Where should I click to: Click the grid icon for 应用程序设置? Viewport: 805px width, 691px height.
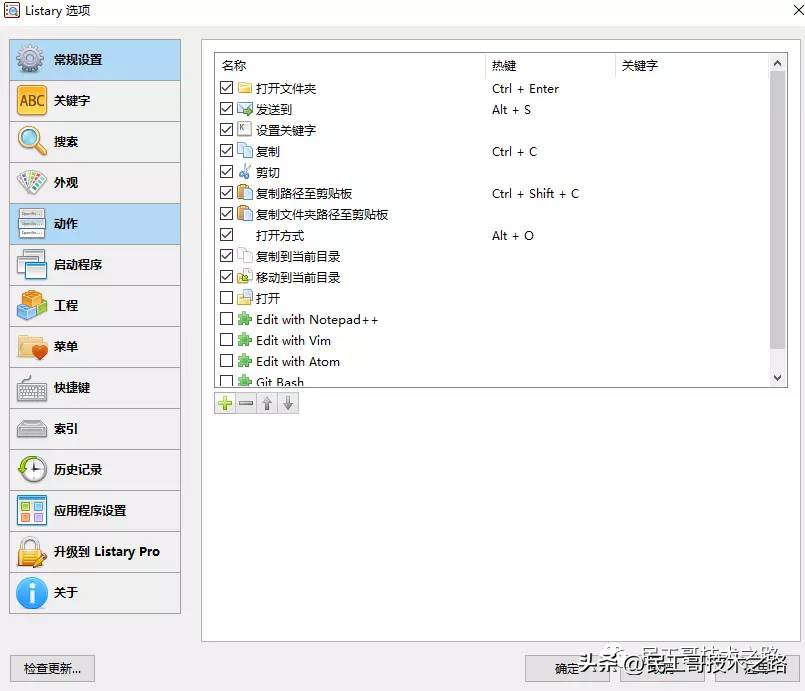point(31,510)
